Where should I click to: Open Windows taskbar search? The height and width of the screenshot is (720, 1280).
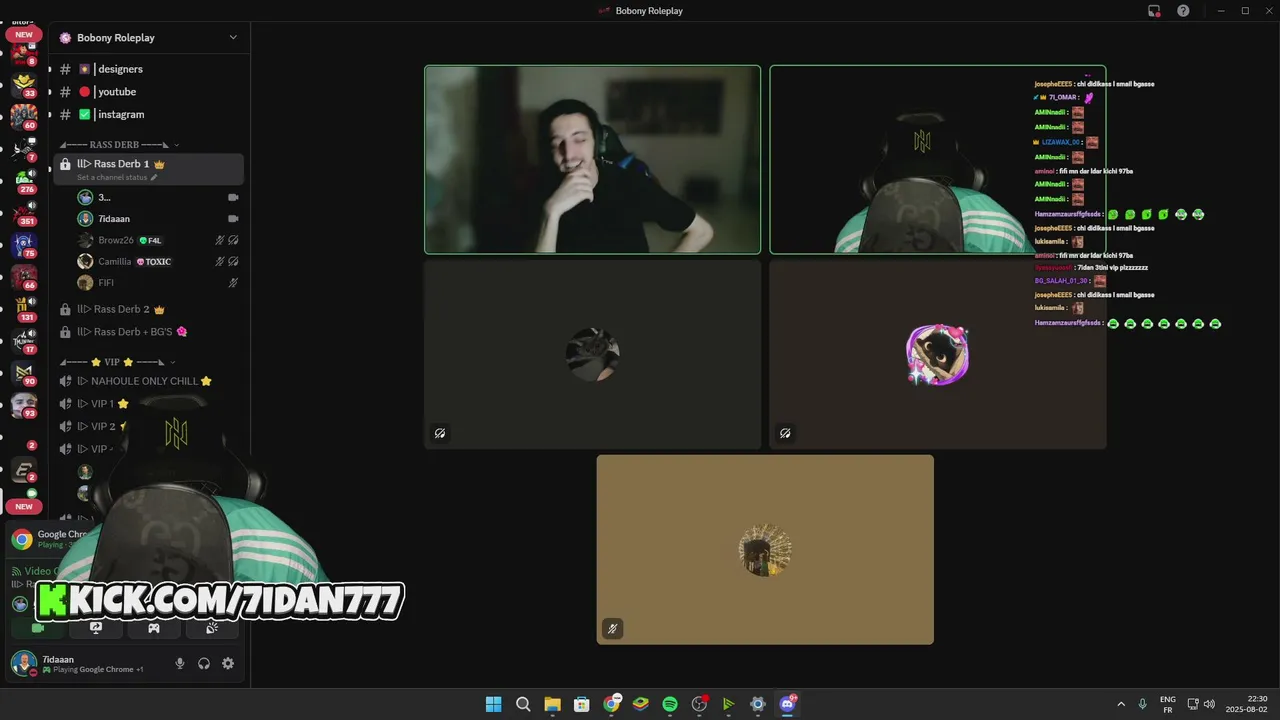pos(523,704)
